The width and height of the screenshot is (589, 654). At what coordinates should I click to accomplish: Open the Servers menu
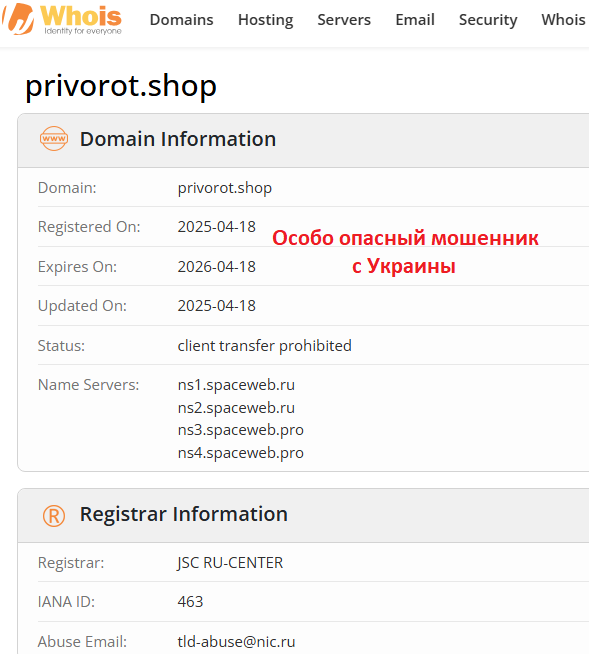coord(344,20)
